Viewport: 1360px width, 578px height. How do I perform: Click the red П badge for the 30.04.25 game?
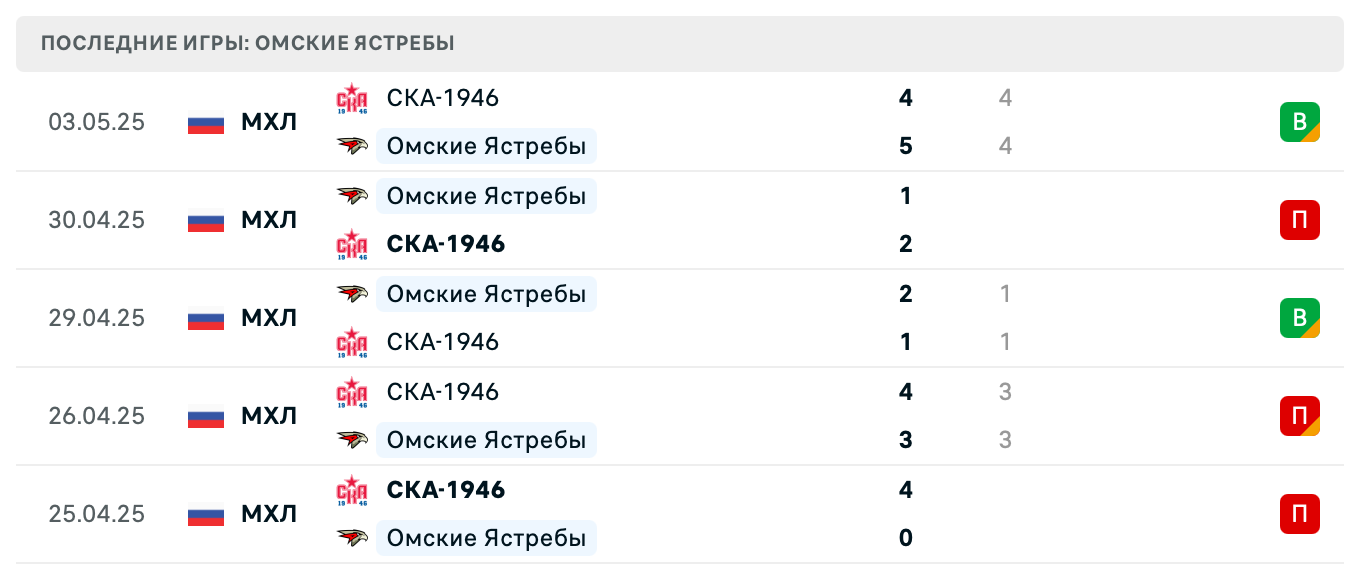coord(1301,220)
